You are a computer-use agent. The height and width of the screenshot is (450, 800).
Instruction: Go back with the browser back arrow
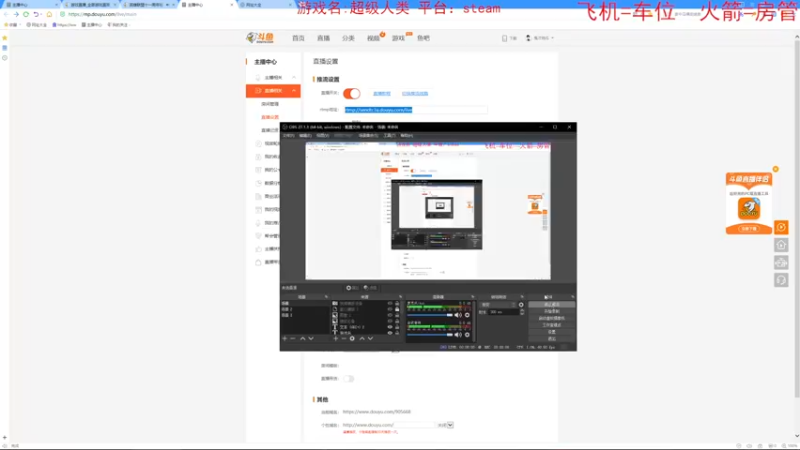[x=6, y=14]
